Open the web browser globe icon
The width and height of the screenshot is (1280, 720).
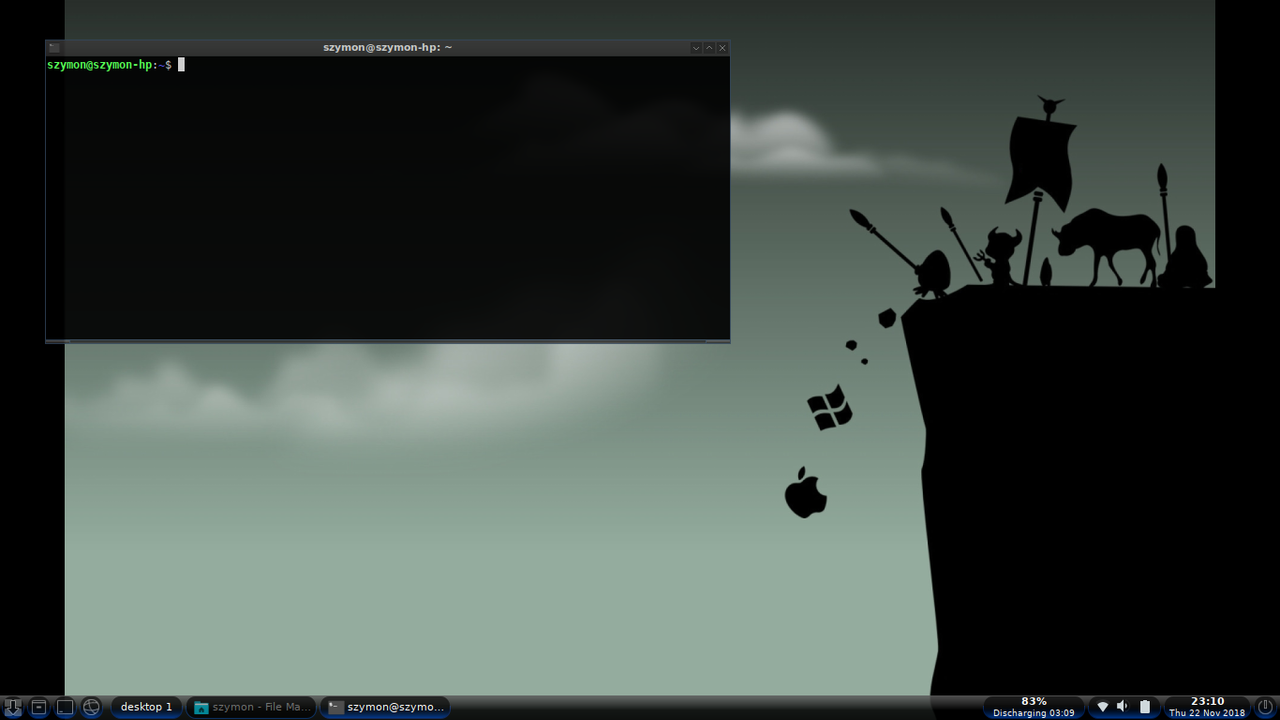(x=91, y=707)
